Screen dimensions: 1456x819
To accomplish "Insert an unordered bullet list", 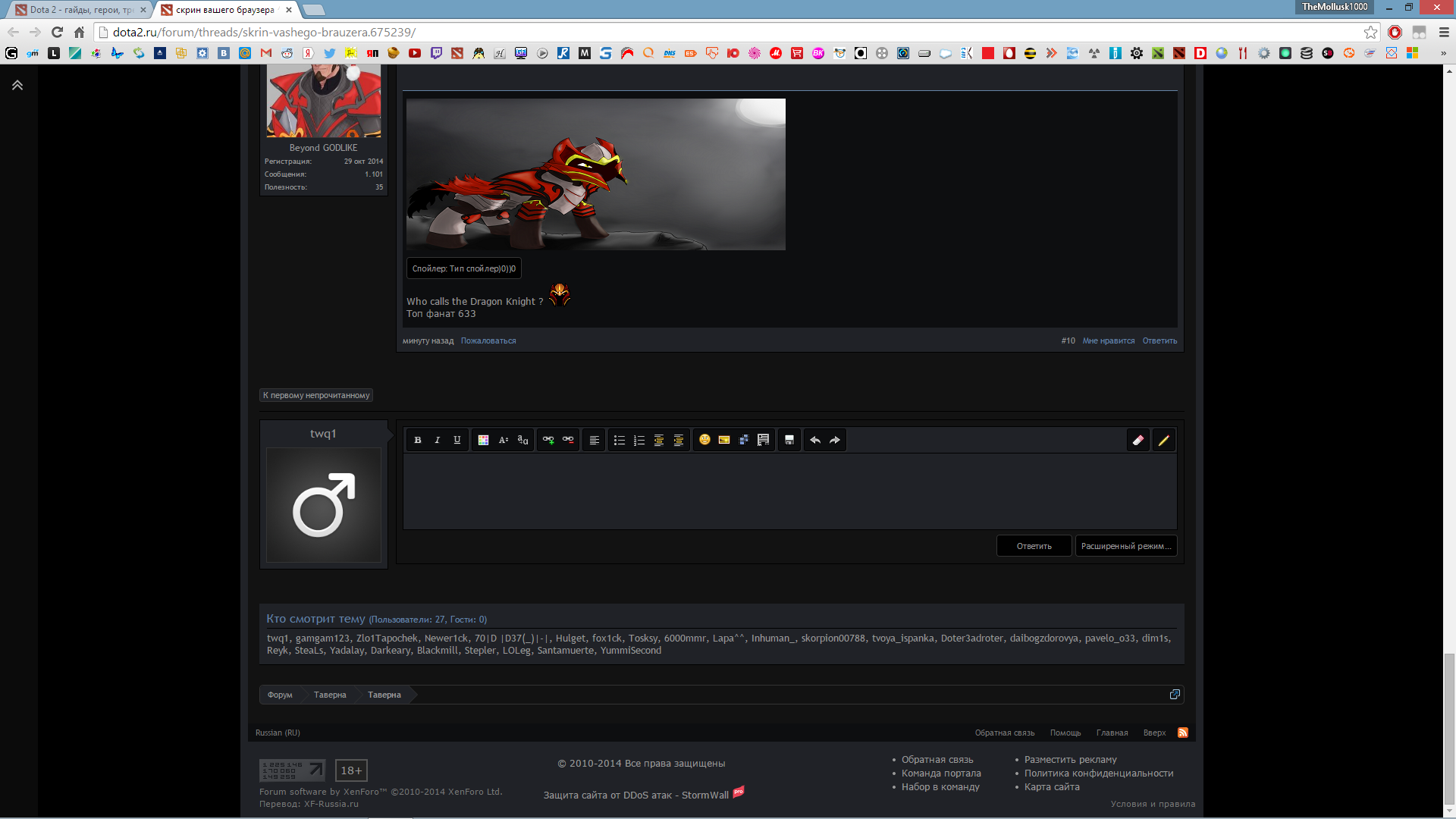I will click(x=620, y=440).
